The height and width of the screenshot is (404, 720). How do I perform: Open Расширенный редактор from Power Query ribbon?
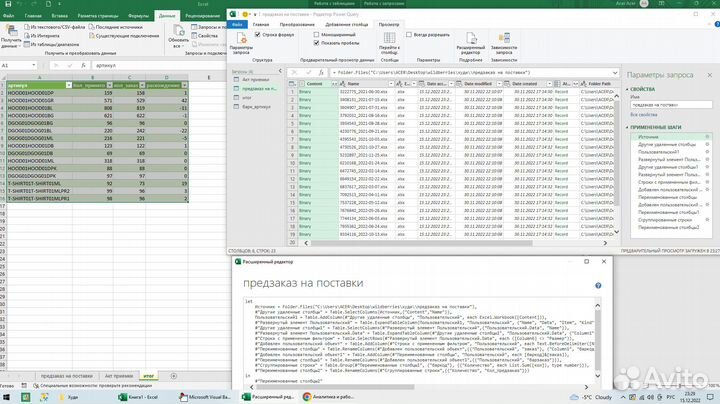tap(471, 43)
